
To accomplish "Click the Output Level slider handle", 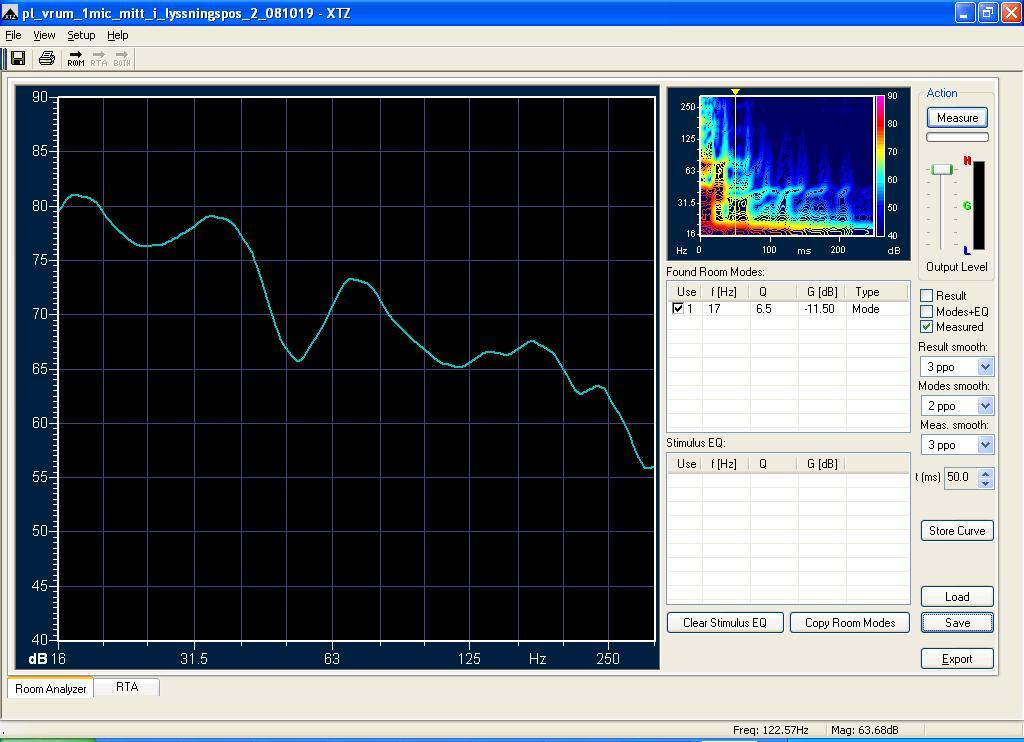I will [941, 170].
